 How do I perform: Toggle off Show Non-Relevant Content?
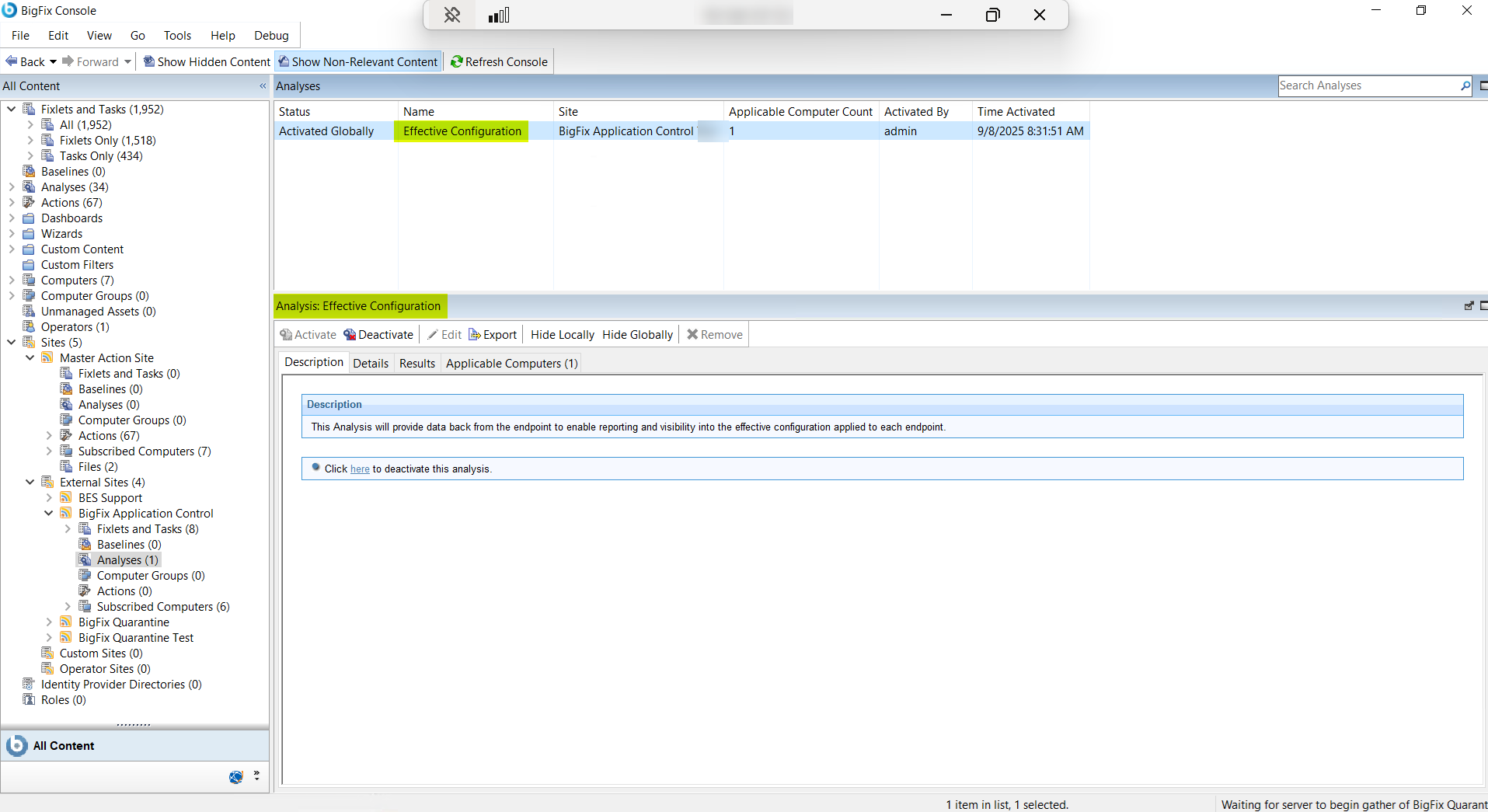(x=357, y=61)
